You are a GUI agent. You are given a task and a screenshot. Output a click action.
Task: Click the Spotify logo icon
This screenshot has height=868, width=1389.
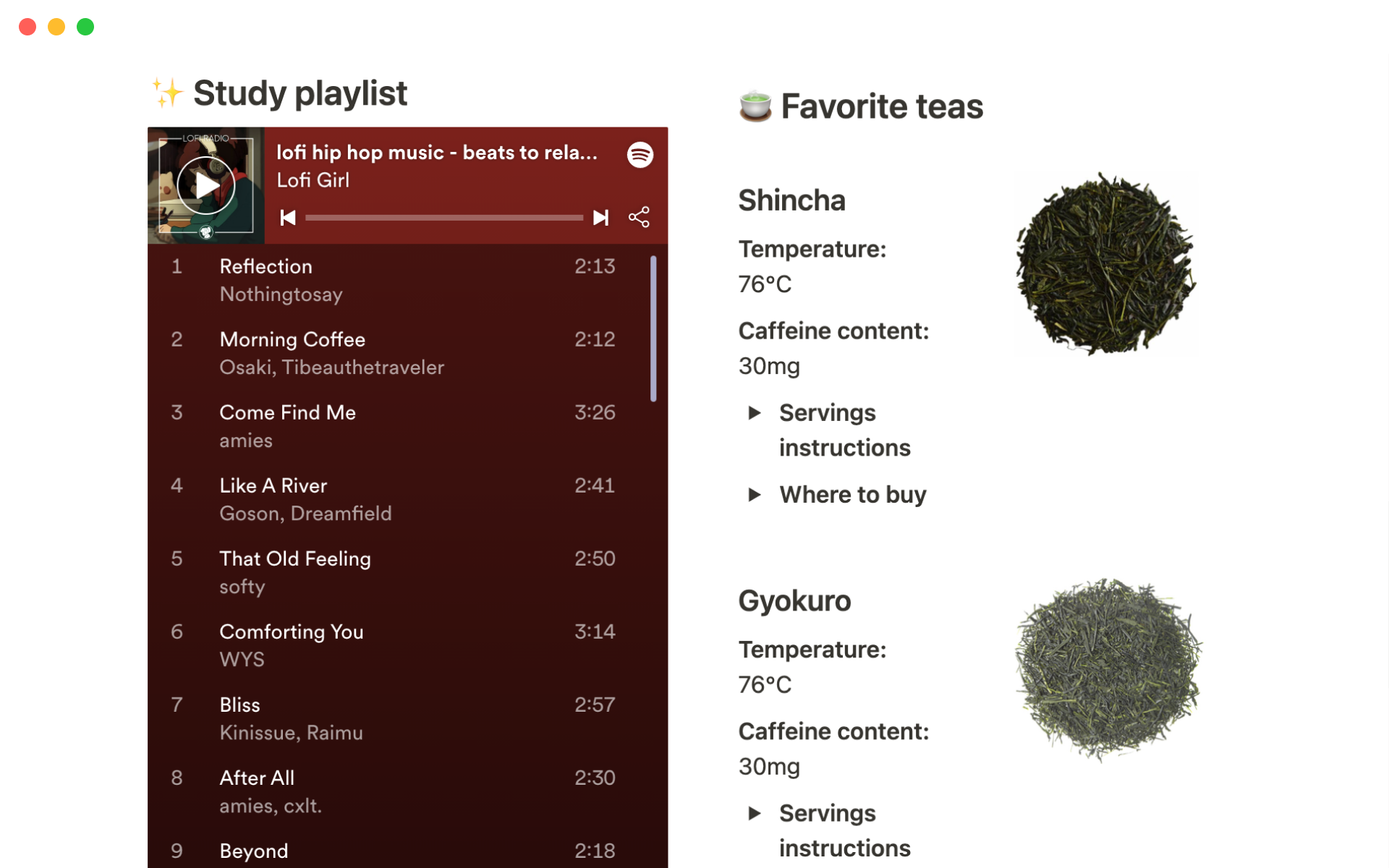pyautogui.click(x=640, y=155)
